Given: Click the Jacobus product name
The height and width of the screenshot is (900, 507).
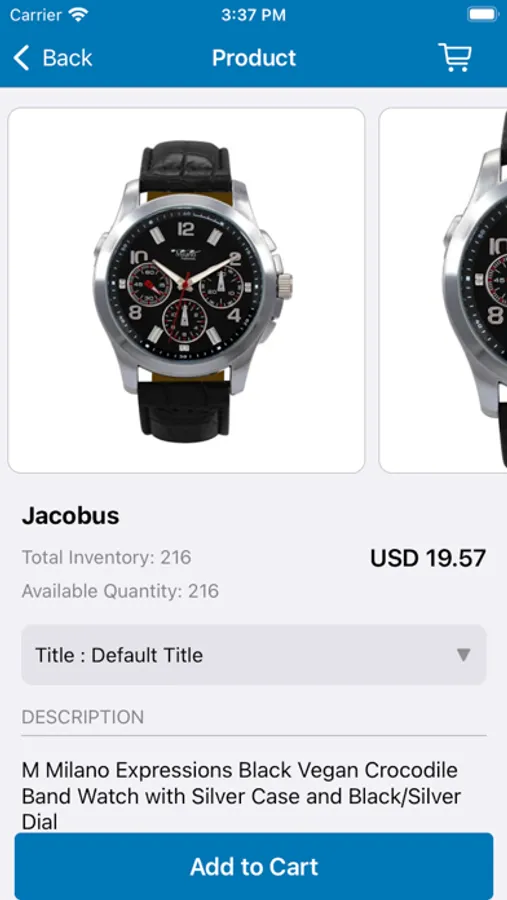Looking at the screenshot, I should point(71,516).
